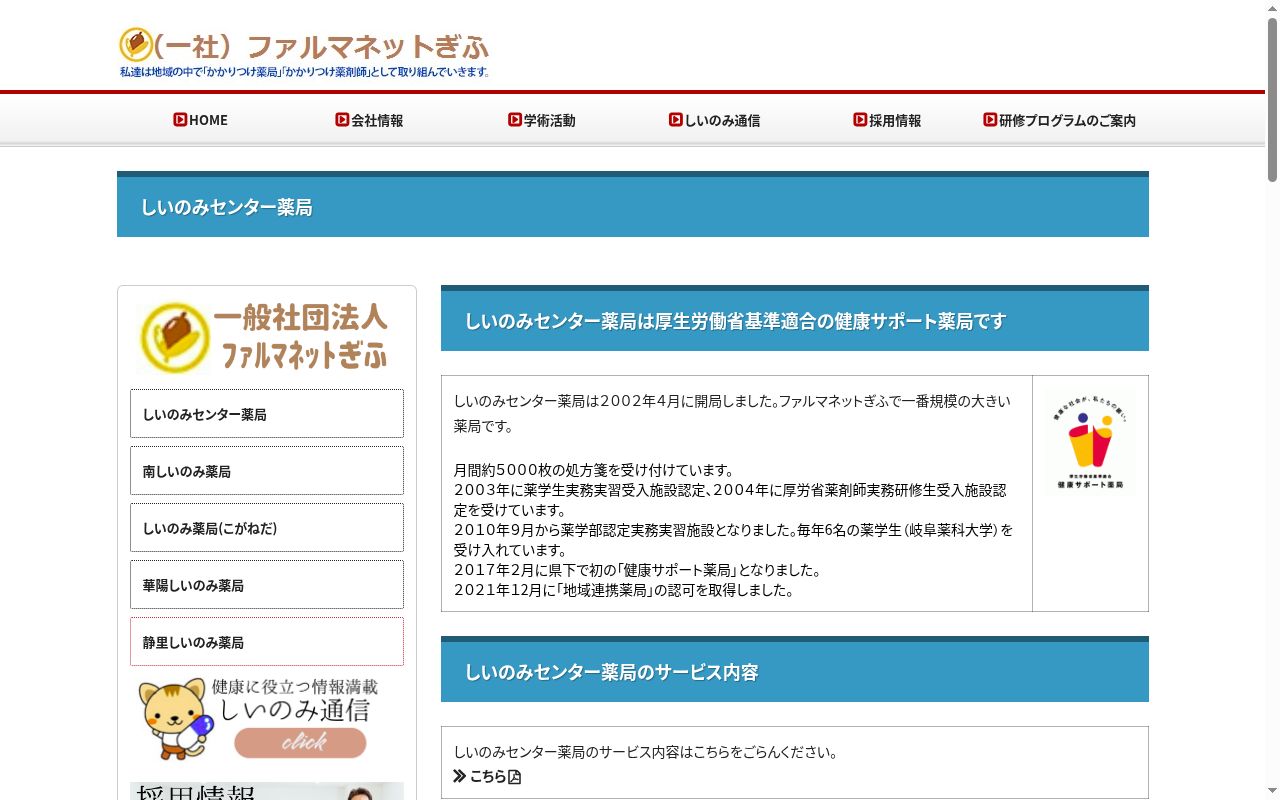Click the red arrow icon beside 学術活動

[515, 120]
